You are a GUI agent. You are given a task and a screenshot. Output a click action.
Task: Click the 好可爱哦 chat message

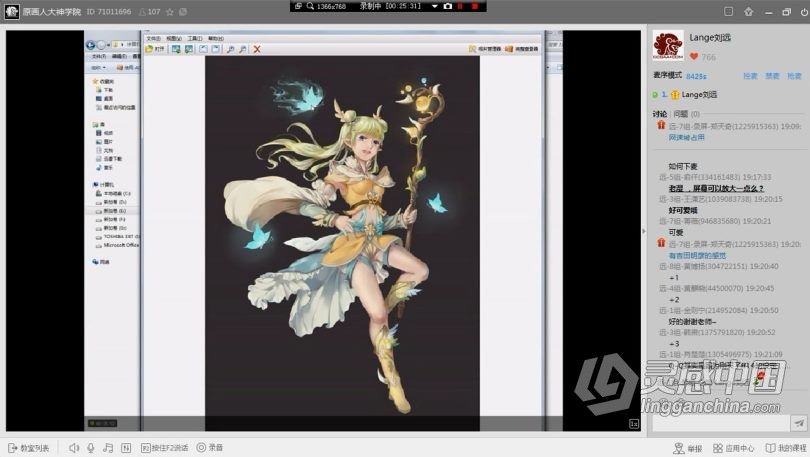pyautogui.click(x=683, y=210)
